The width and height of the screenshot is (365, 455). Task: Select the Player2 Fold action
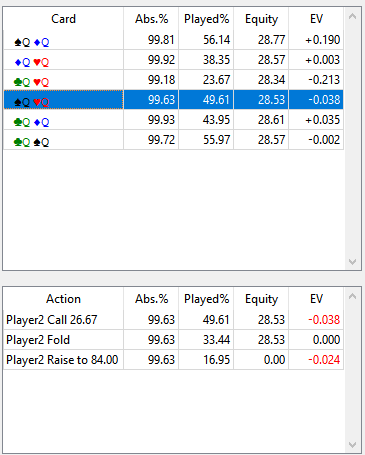173,340
